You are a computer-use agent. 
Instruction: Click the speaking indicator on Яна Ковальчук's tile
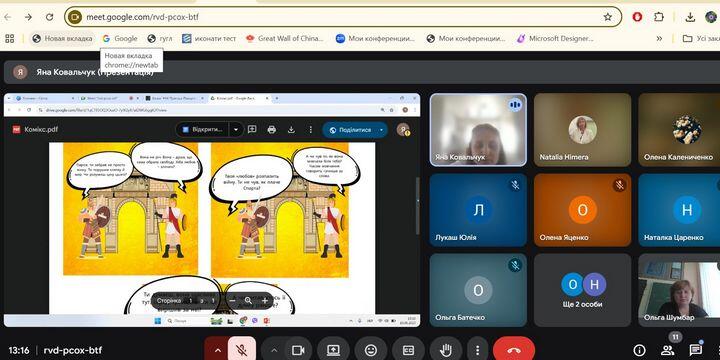(515, 105)
